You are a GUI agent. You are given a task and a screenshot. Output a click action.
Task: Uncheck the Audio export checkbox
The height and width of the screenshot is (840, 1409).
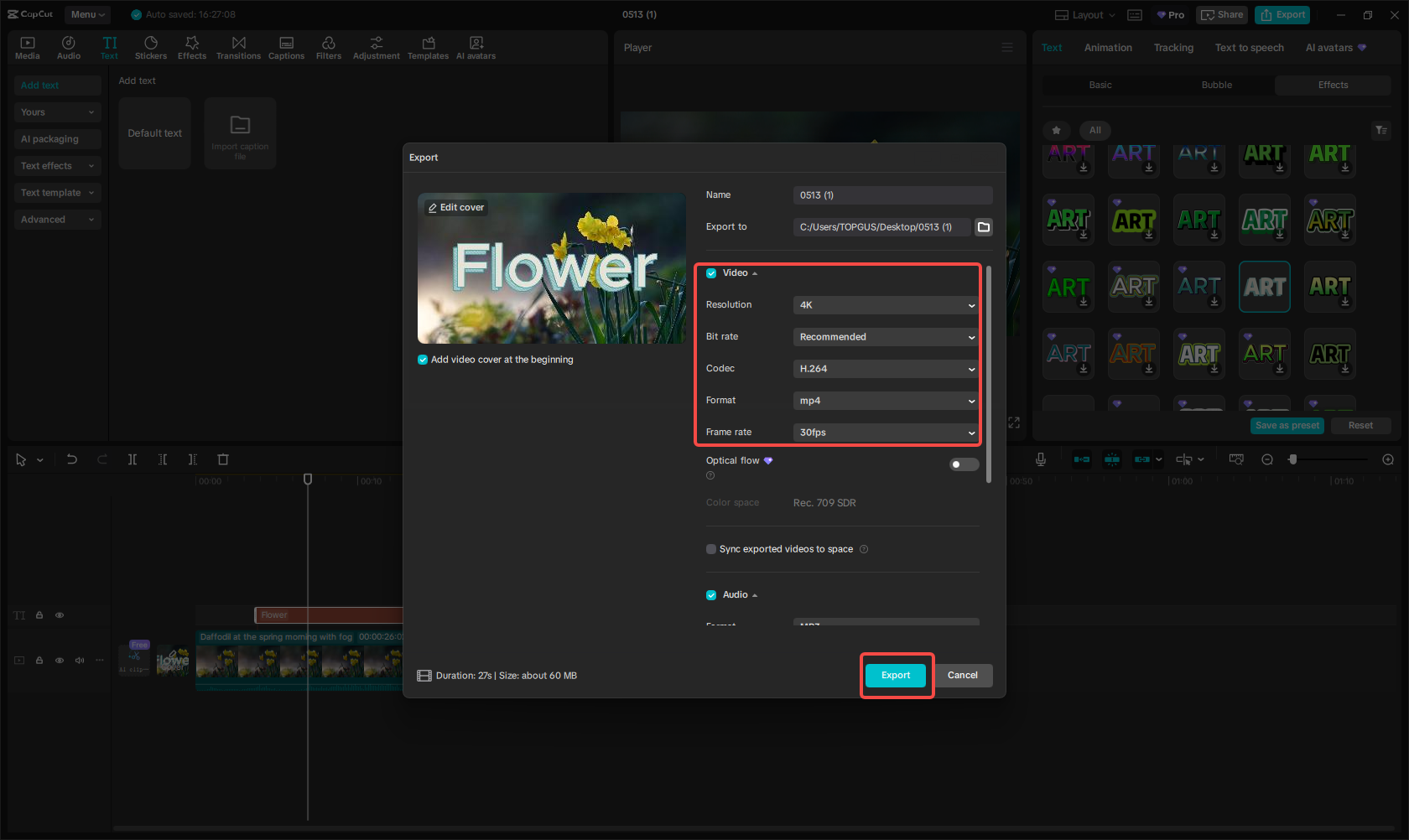click(711, 595)
